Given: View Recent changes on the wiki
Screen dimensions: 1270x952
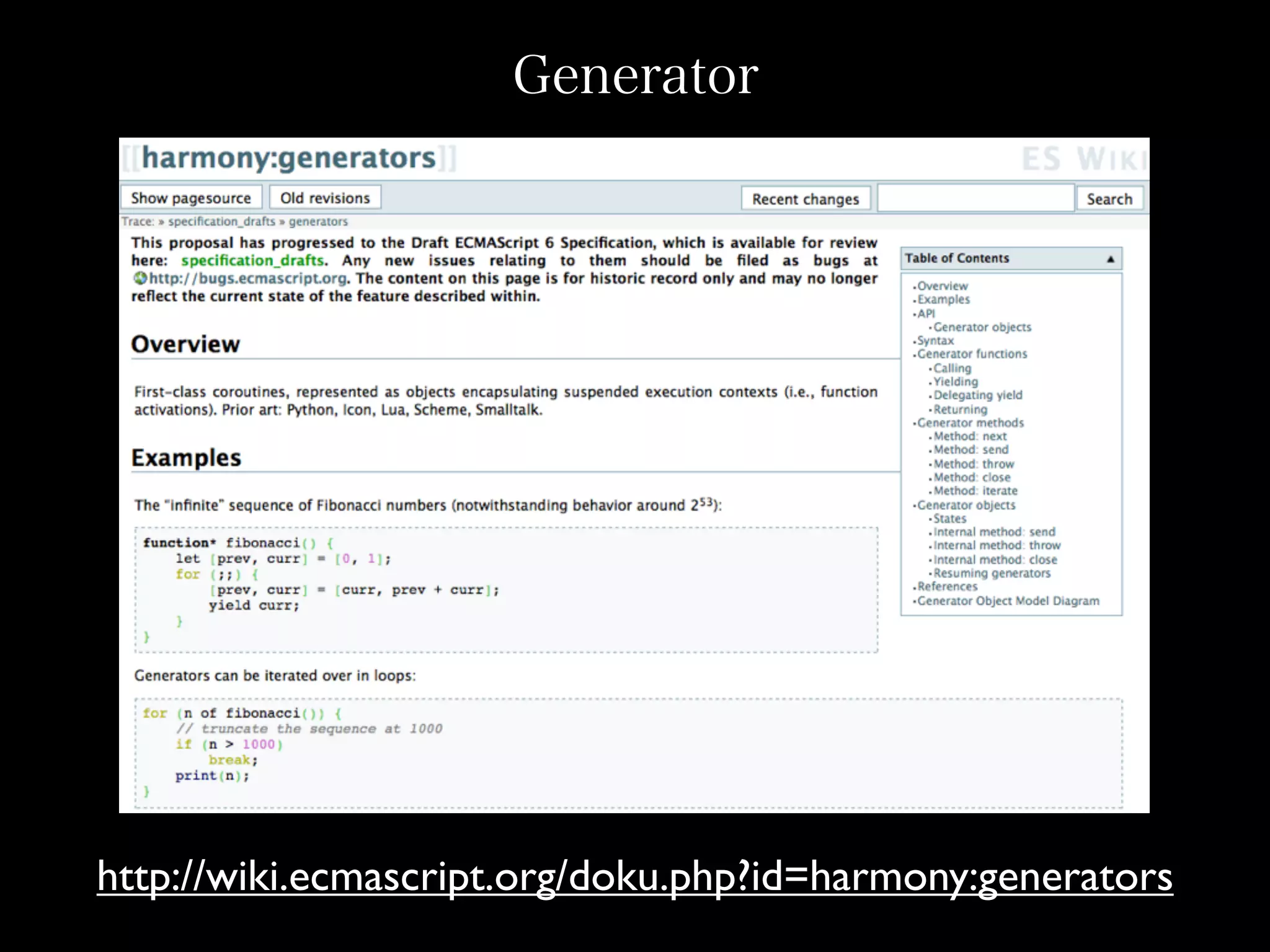Looking at the screenshot, I should pos(806,199).
